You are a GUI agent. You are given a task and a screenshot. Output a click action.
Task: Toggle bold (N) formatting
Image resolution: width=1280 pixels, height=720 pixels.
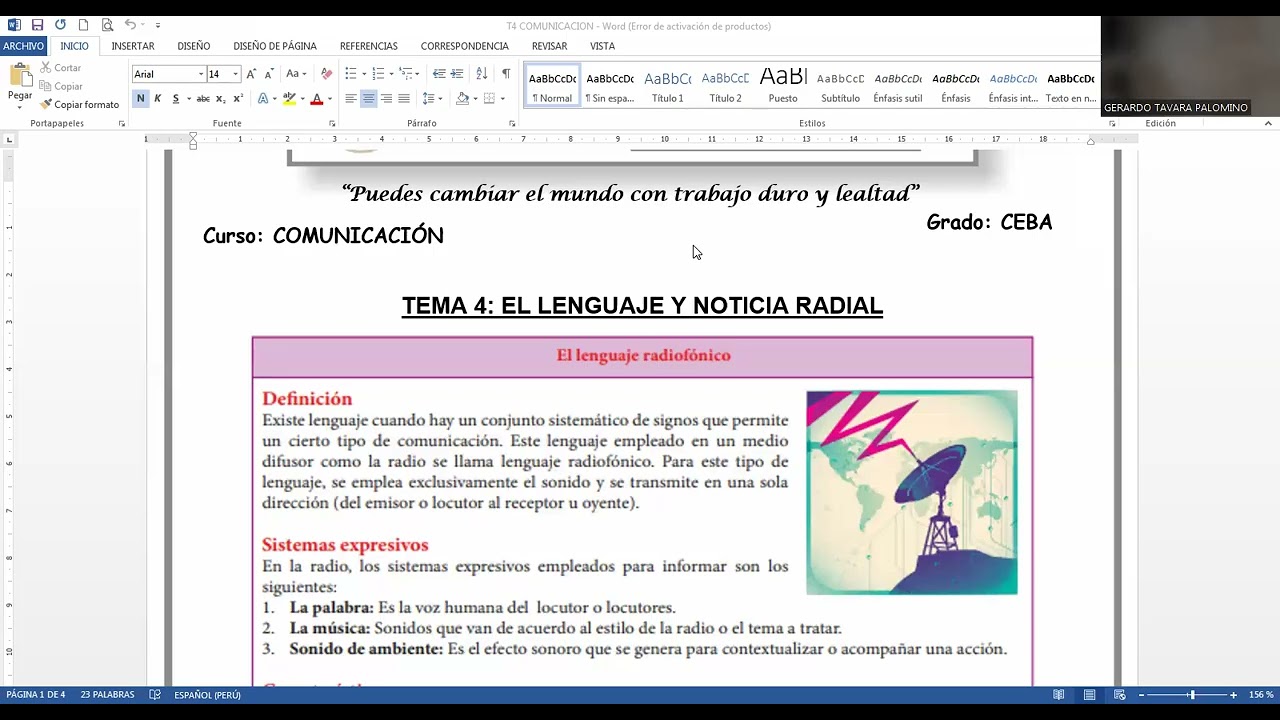coord(141,99)
